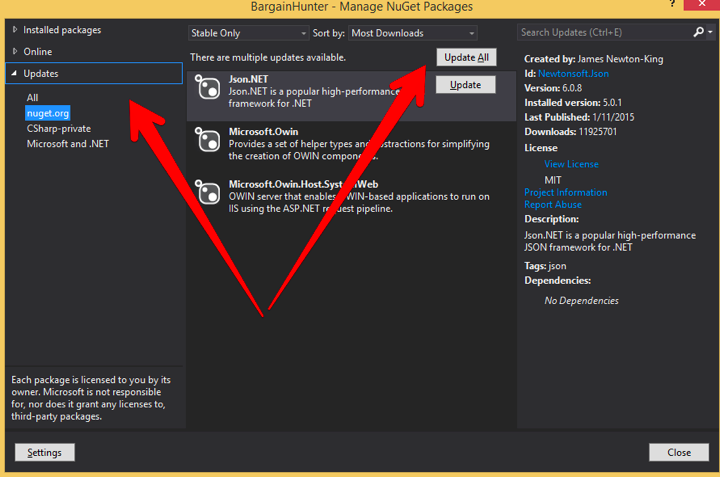Open the Stable Only dropdown
This screenshot has height=477, width=720.
pos(248,33)
